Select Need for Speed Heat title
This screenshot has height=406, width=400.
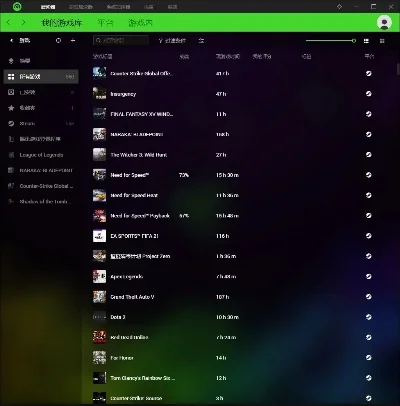tap(134, 195)
